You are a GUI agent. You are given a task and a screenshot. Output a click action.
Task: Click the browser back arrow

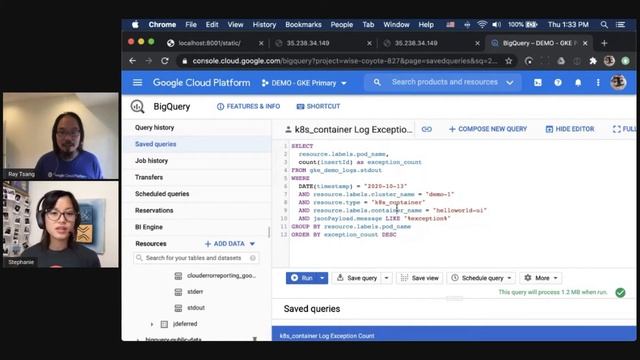[132, 61]
